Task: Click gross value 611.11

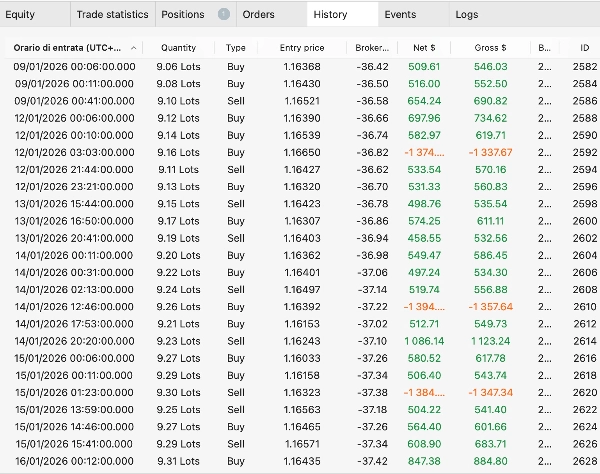Action: coord(490,221)
